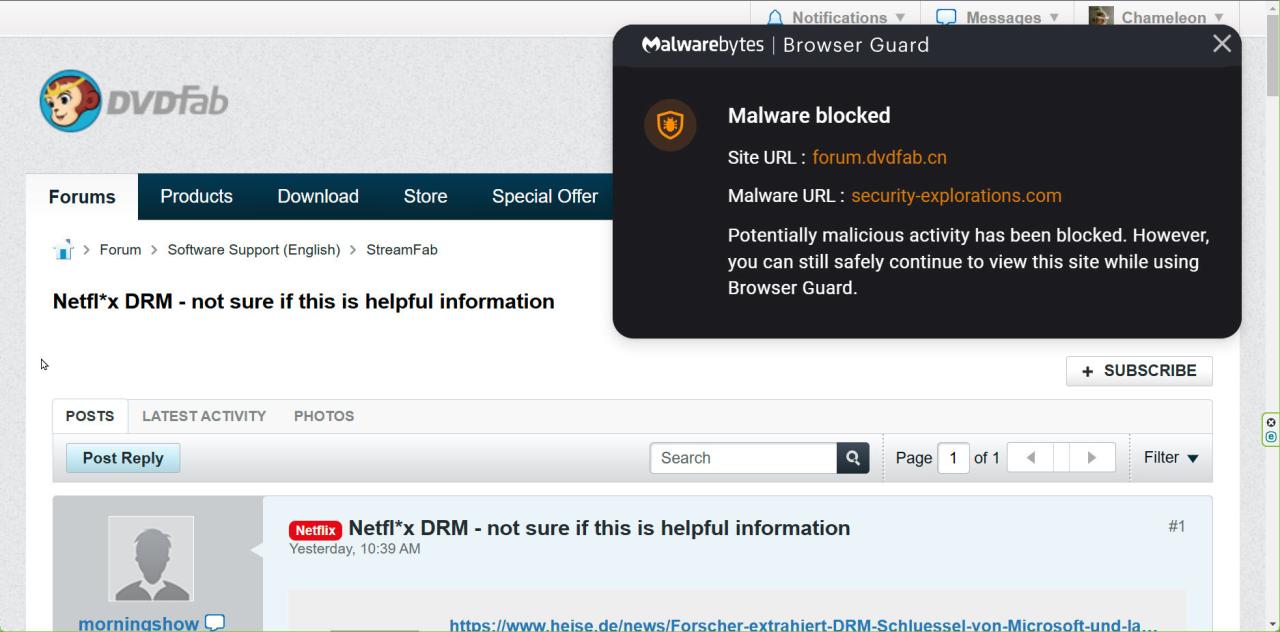Click the chat icon beside morningshow
1280x632 pixels.
(x=215, y=623)
